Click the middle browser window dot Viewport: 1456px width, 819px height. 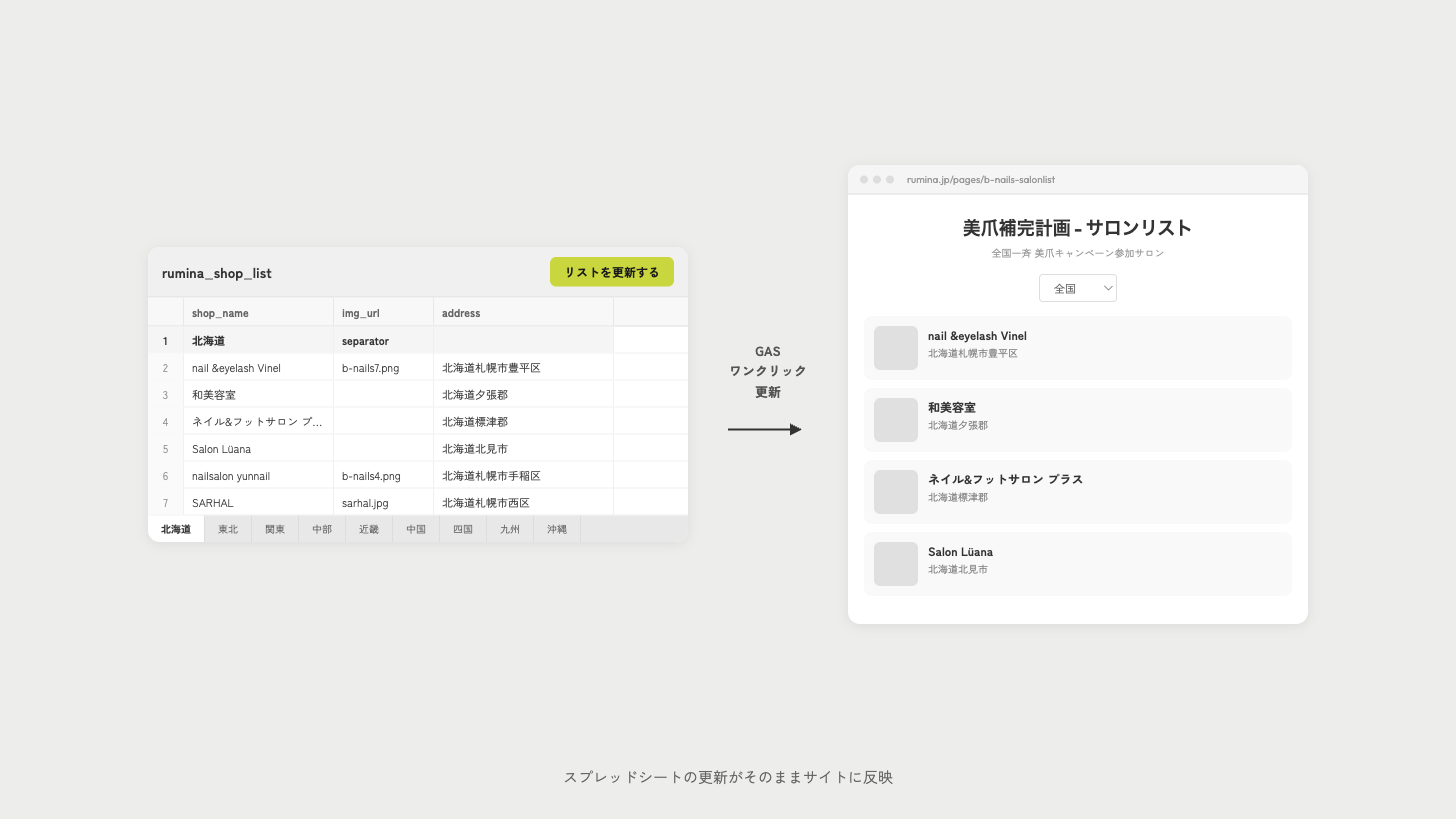point(876,179)
